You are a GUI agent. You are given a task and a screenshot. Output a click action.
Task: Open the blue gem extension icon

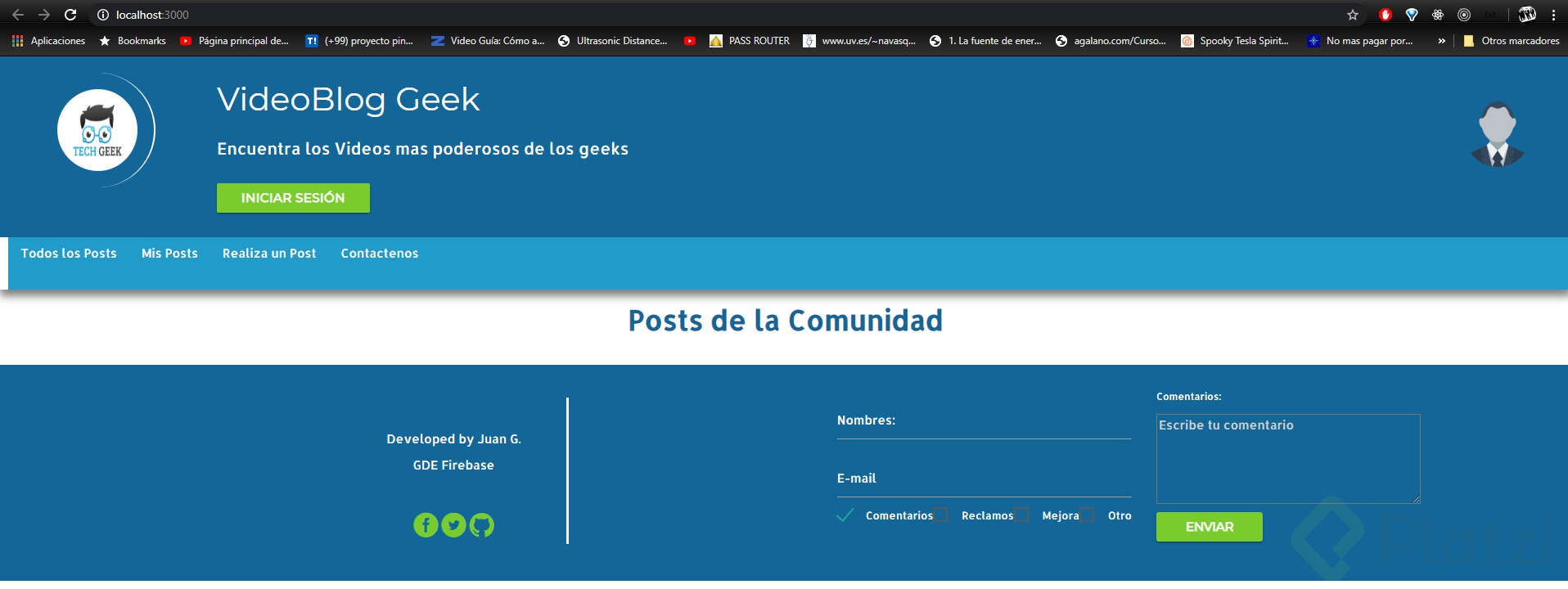[x=1412, y=15]
